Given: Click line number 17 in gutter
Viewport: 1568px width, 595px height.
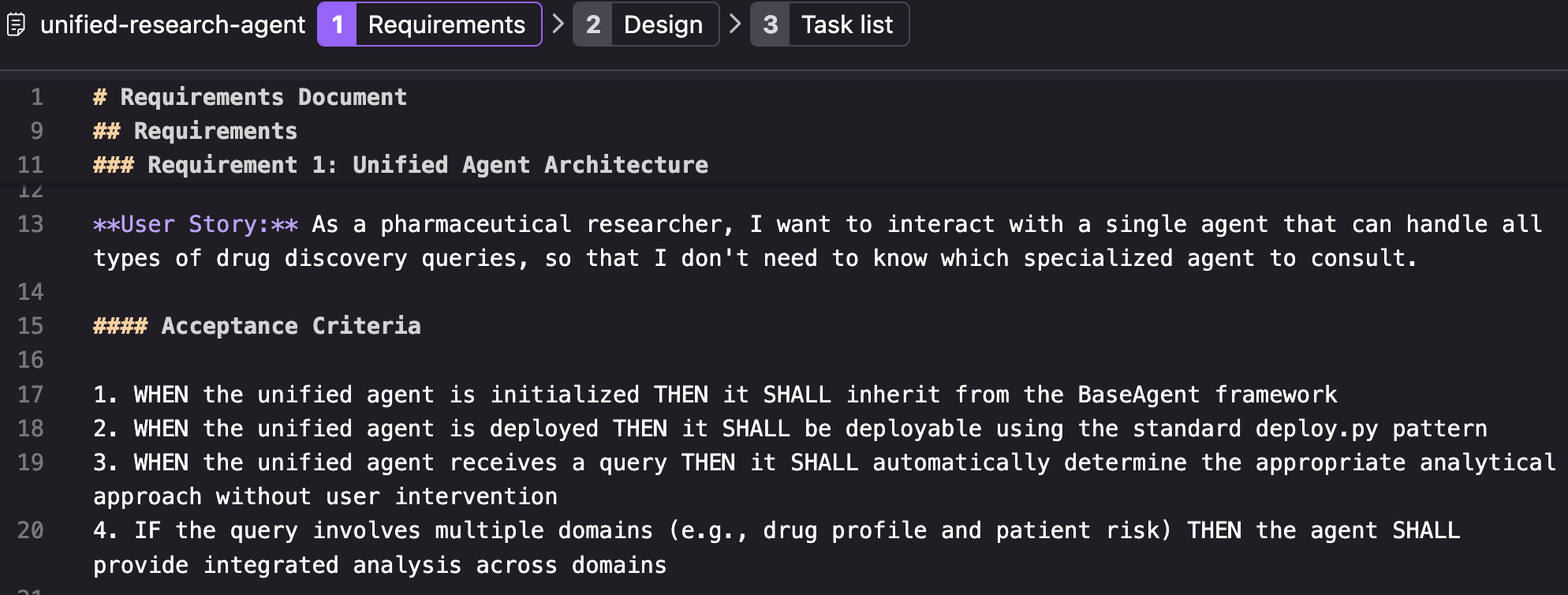Looking at the screenshot, I should pyautogui.click(x=31, y=395).
